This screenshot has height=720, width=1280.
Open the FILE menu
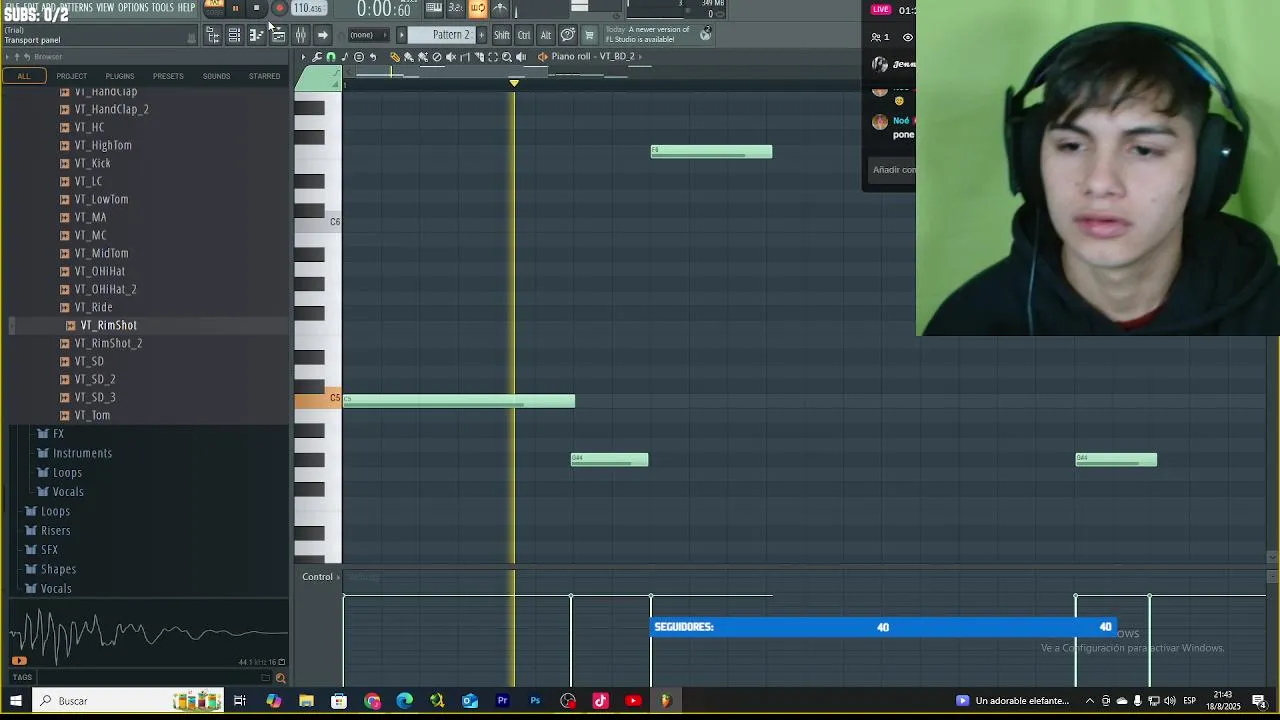12,8
